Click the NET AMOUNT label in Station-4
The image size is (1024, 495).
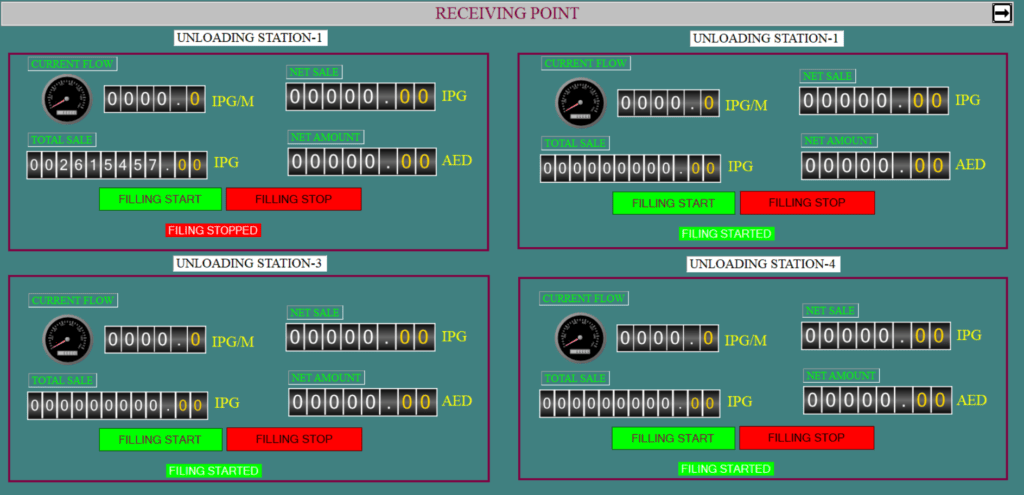click(x=841, y=375)
